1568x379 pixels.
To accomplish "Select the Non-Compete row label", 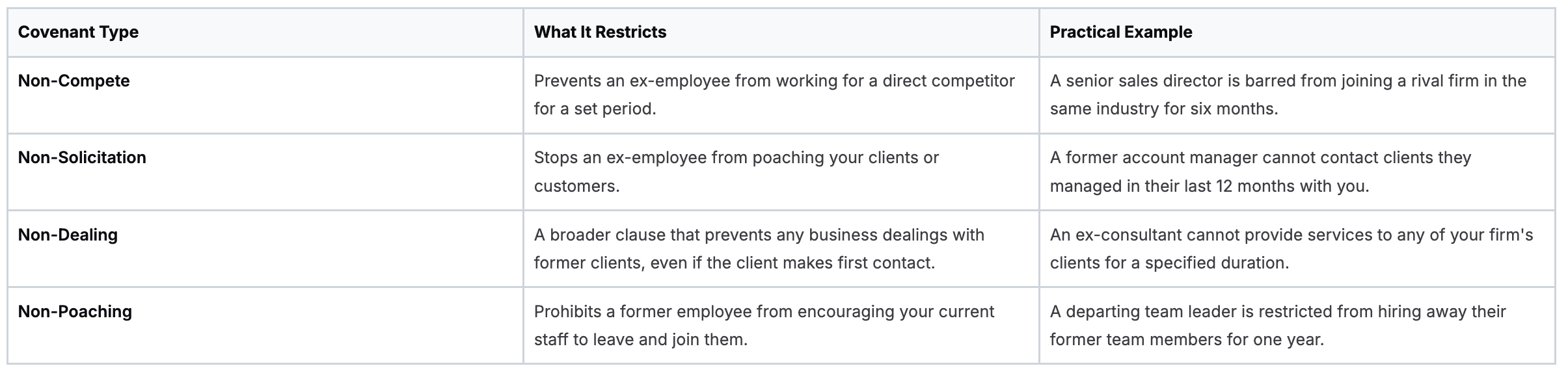I will coord(74,81).
